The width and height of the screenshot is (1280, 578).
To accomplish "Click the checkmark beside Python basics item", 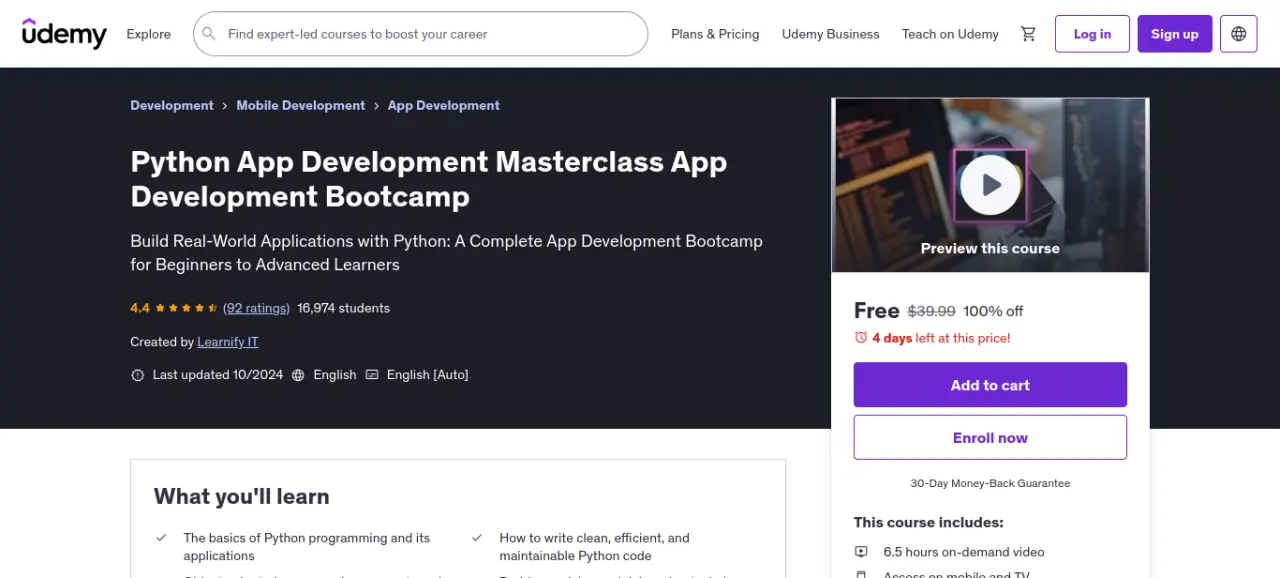I will coord(161,538).
